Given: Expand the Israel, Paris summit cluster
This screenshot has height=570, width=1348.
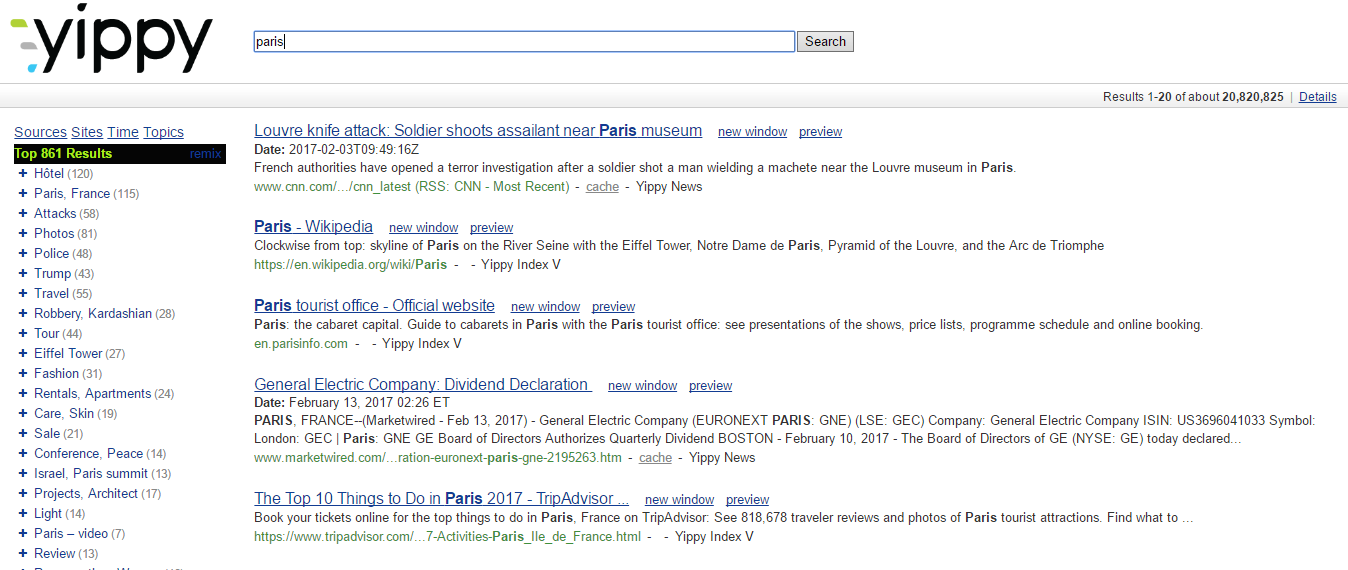Looking at the screenshot, I should coord(23,474).
